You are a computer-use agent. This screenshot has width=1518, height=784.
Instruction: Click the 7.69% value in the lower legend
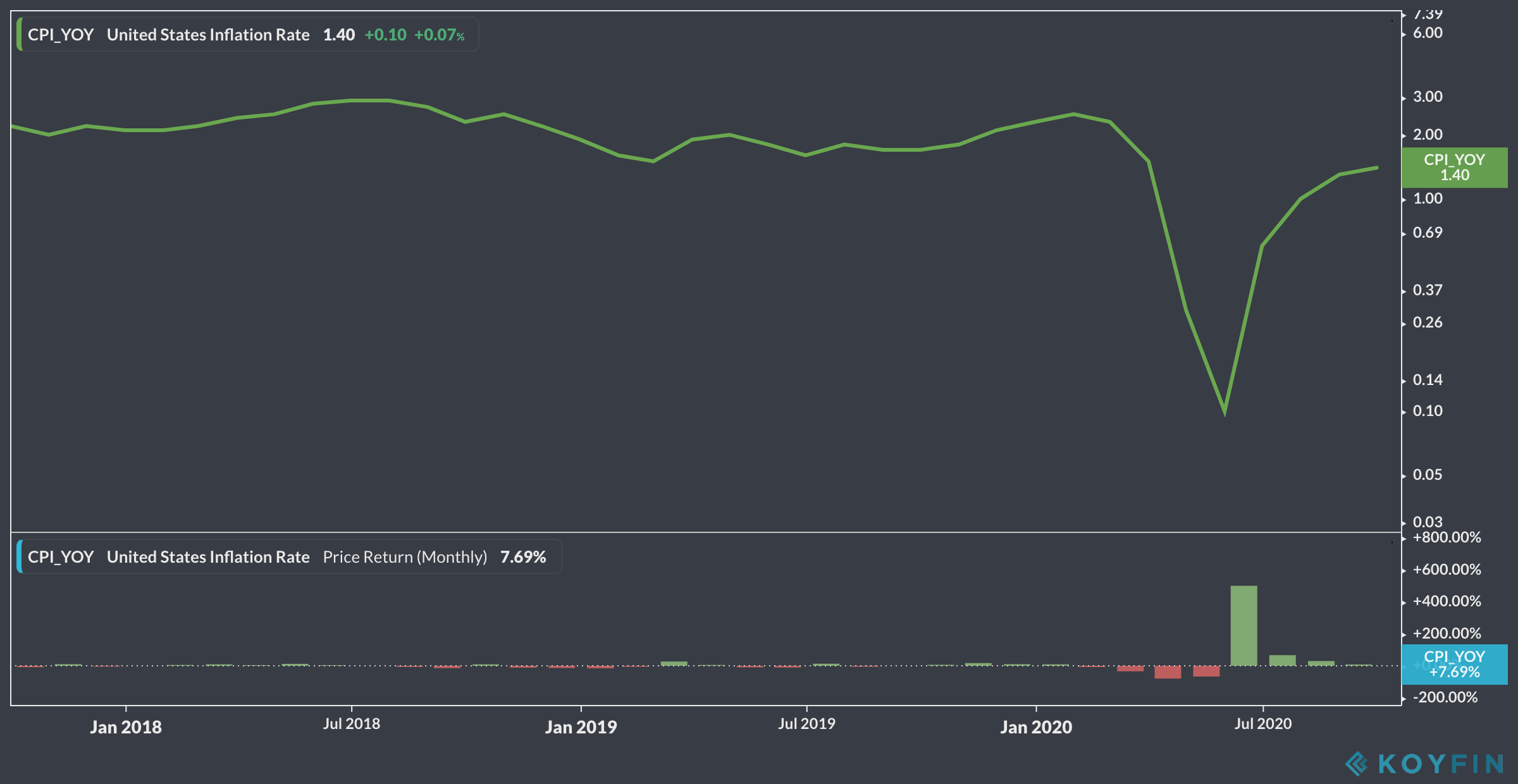[x=523, y=557]
